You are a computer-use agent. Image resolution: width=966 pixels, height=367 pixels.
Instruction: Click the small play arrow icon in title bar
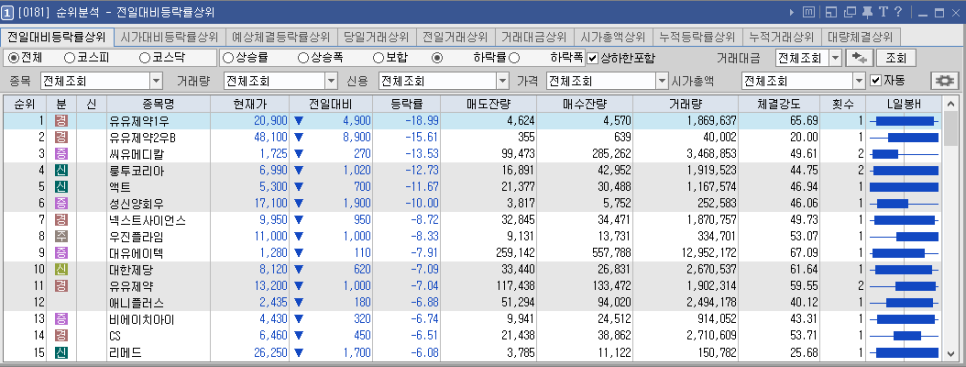(792, 12)
